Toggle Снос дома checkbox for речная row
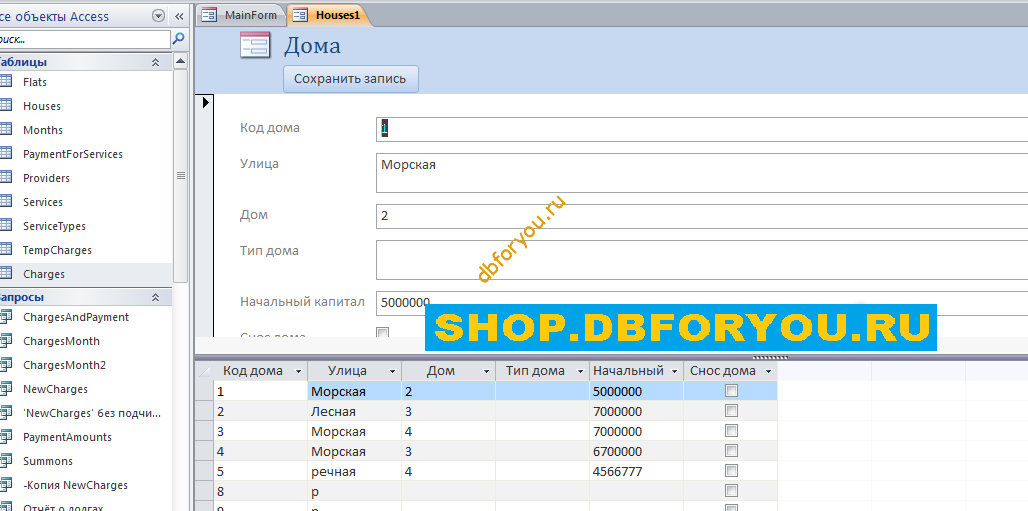The width and height of the screenshot is (1028, 511). (731, 471)
